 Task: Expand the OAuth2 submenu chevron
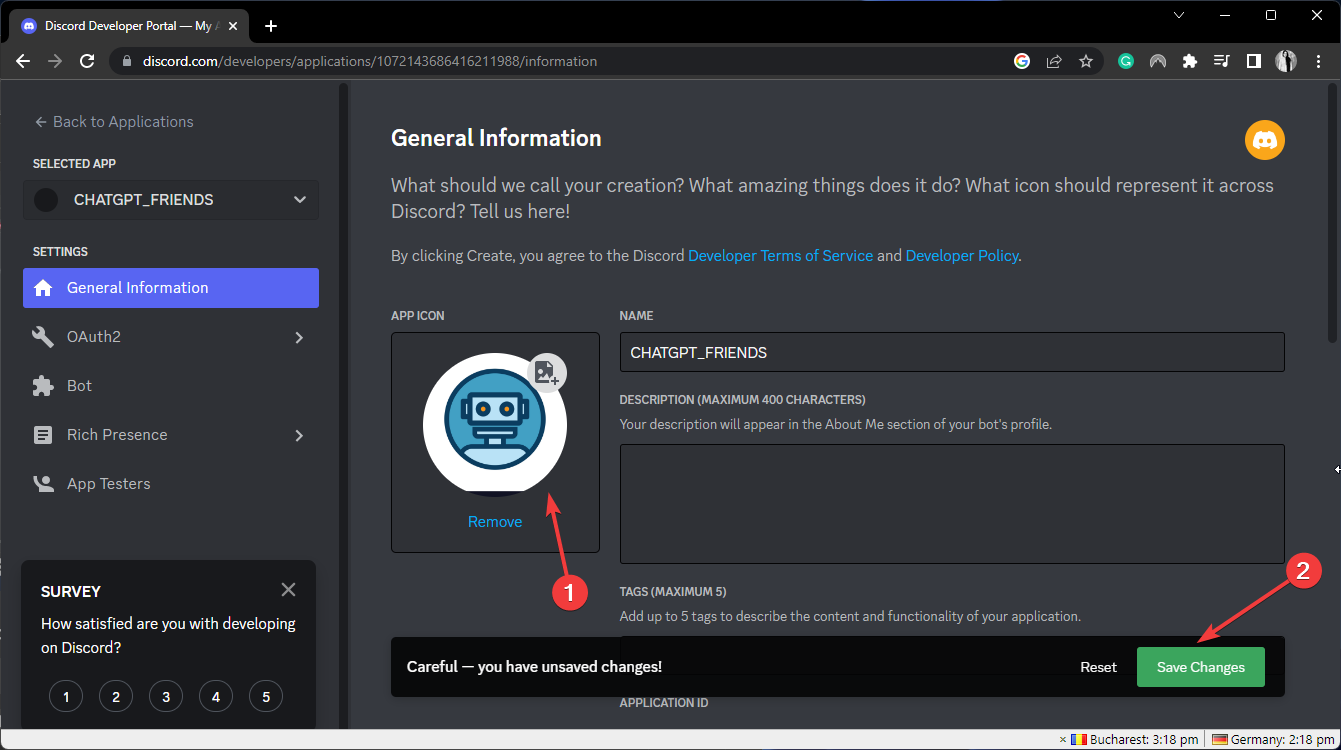coord(299,338)
